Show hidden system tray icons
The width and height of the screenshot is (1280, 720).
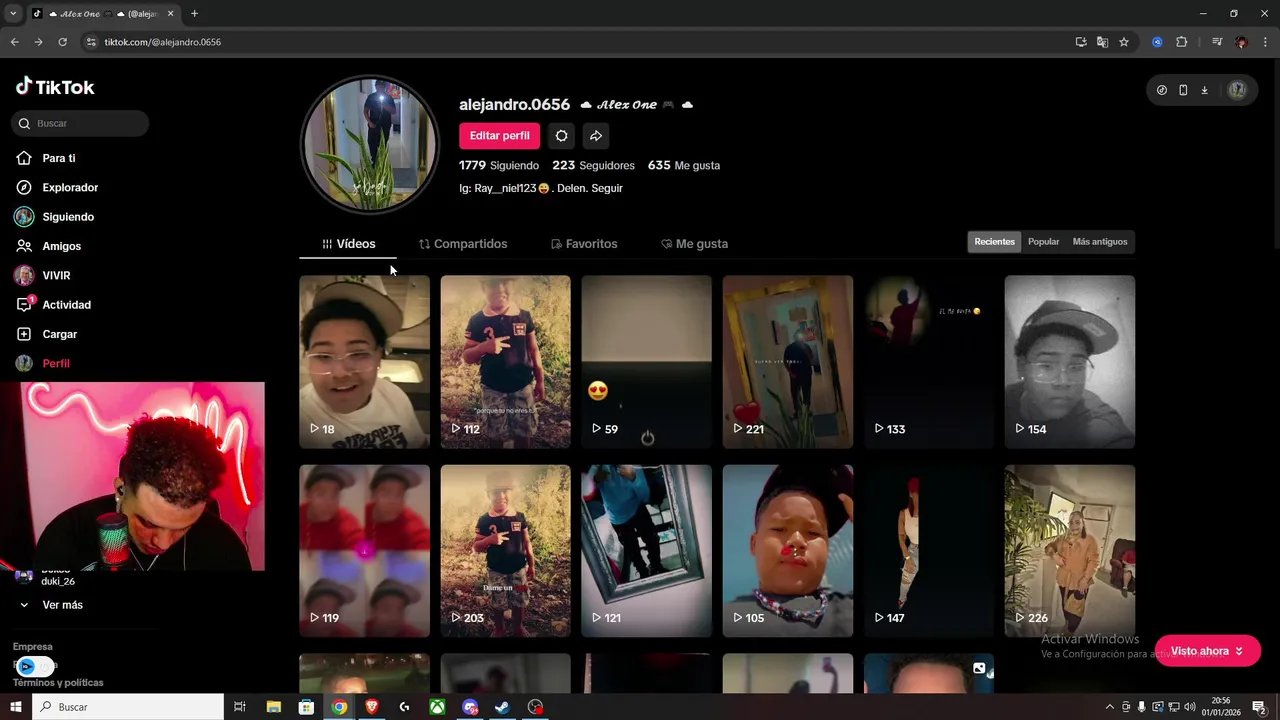[x=1109, y=707]
